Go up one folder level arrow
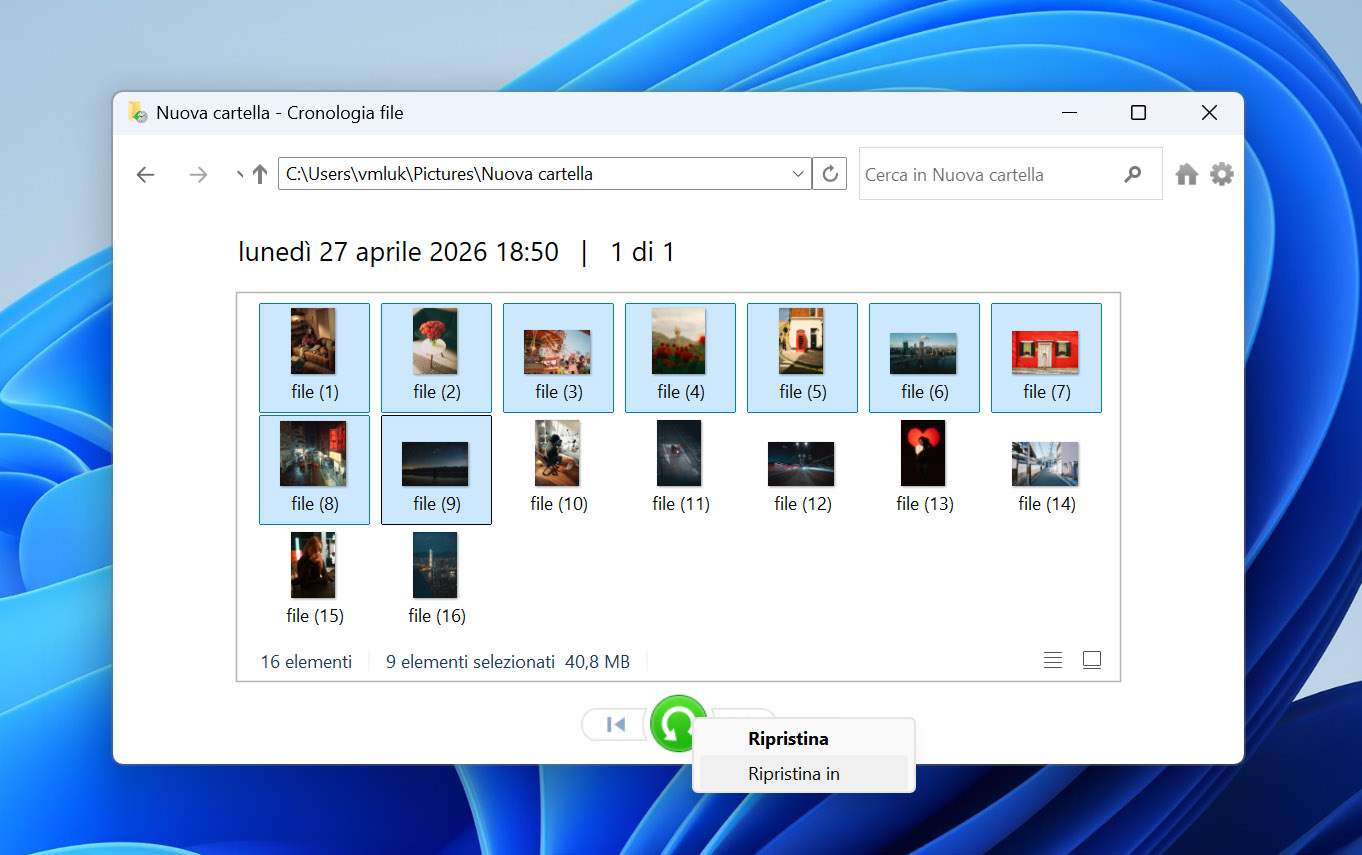The image size is (1362, 855). (x=260, y=174)
